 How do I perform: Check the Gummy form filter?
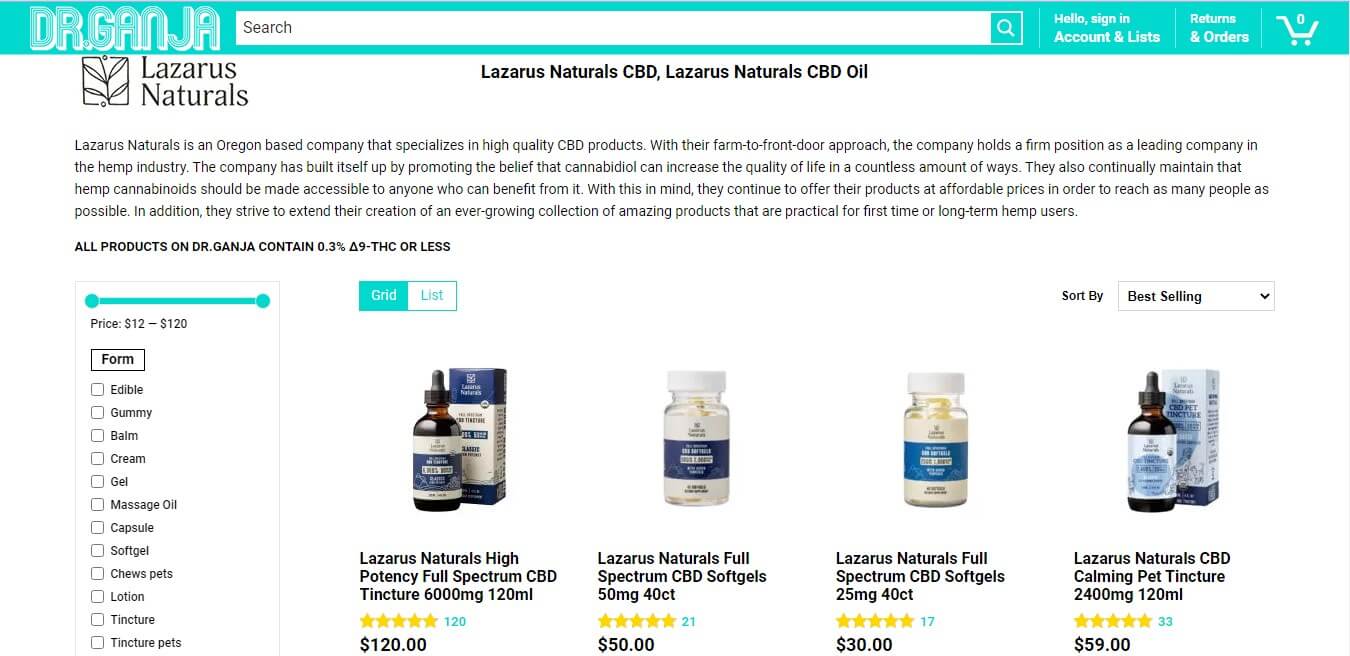(98, 412)
